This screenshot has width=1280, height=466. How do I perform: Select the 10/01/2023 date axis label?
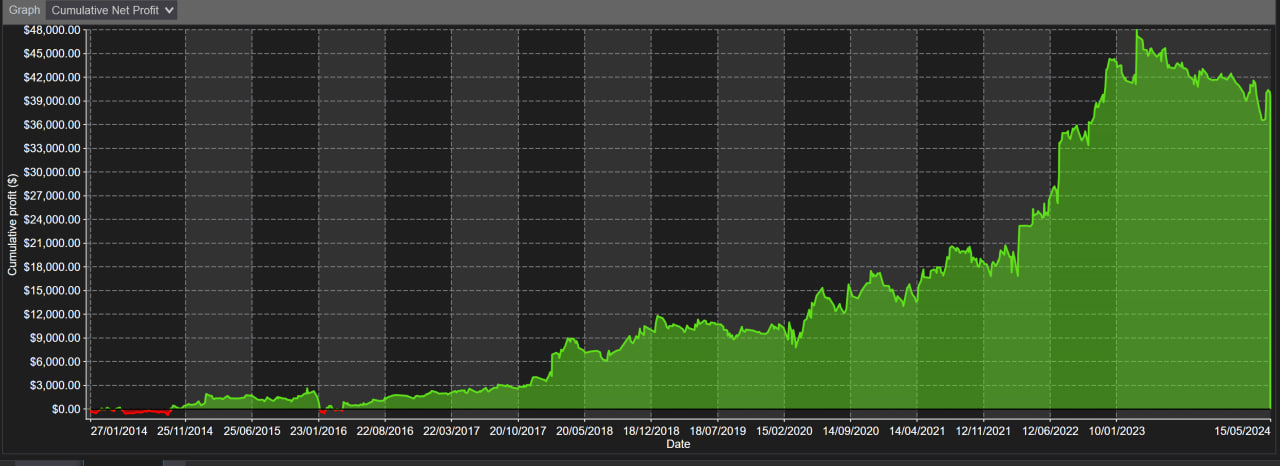coord(1116,431)
